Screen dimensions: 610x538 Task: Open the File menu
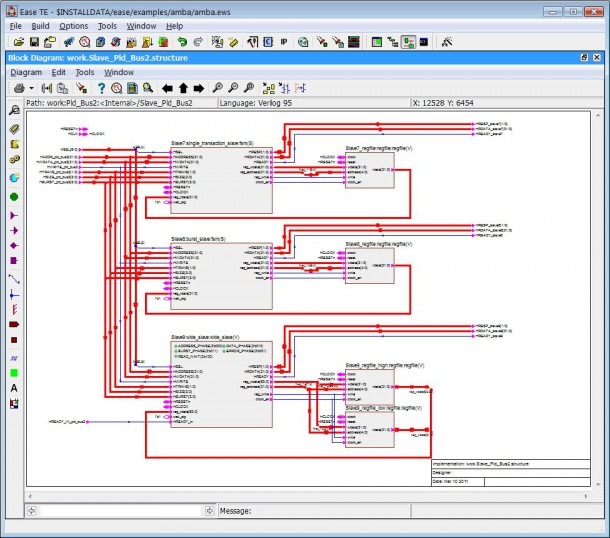point(16,26)
